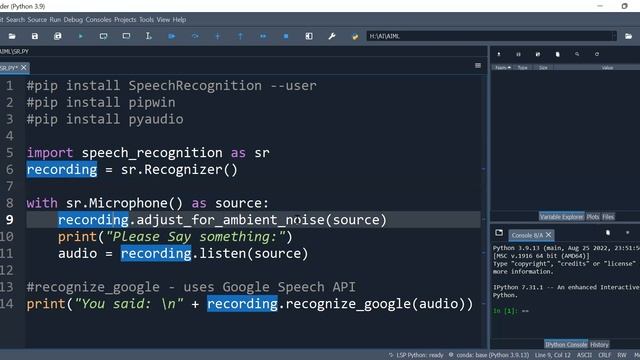Open the Projects menu

pos(125,20)
